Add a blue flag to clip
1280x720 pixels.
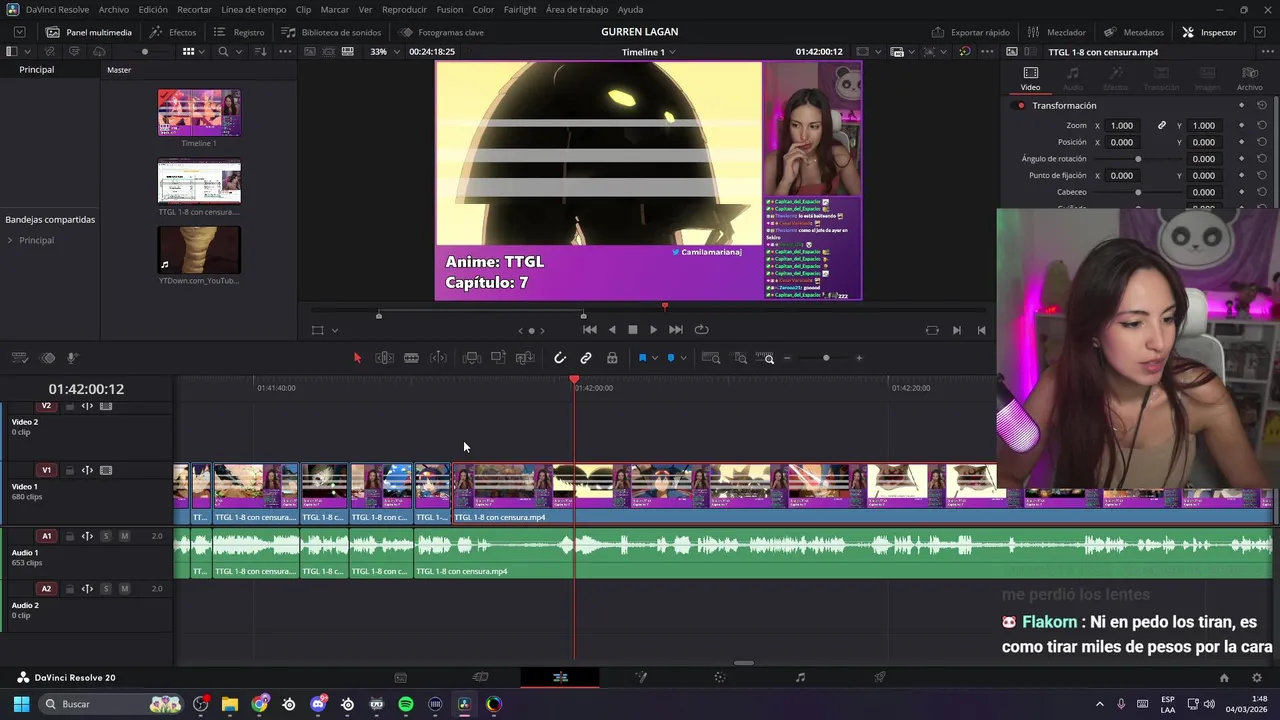click(642, 358)
